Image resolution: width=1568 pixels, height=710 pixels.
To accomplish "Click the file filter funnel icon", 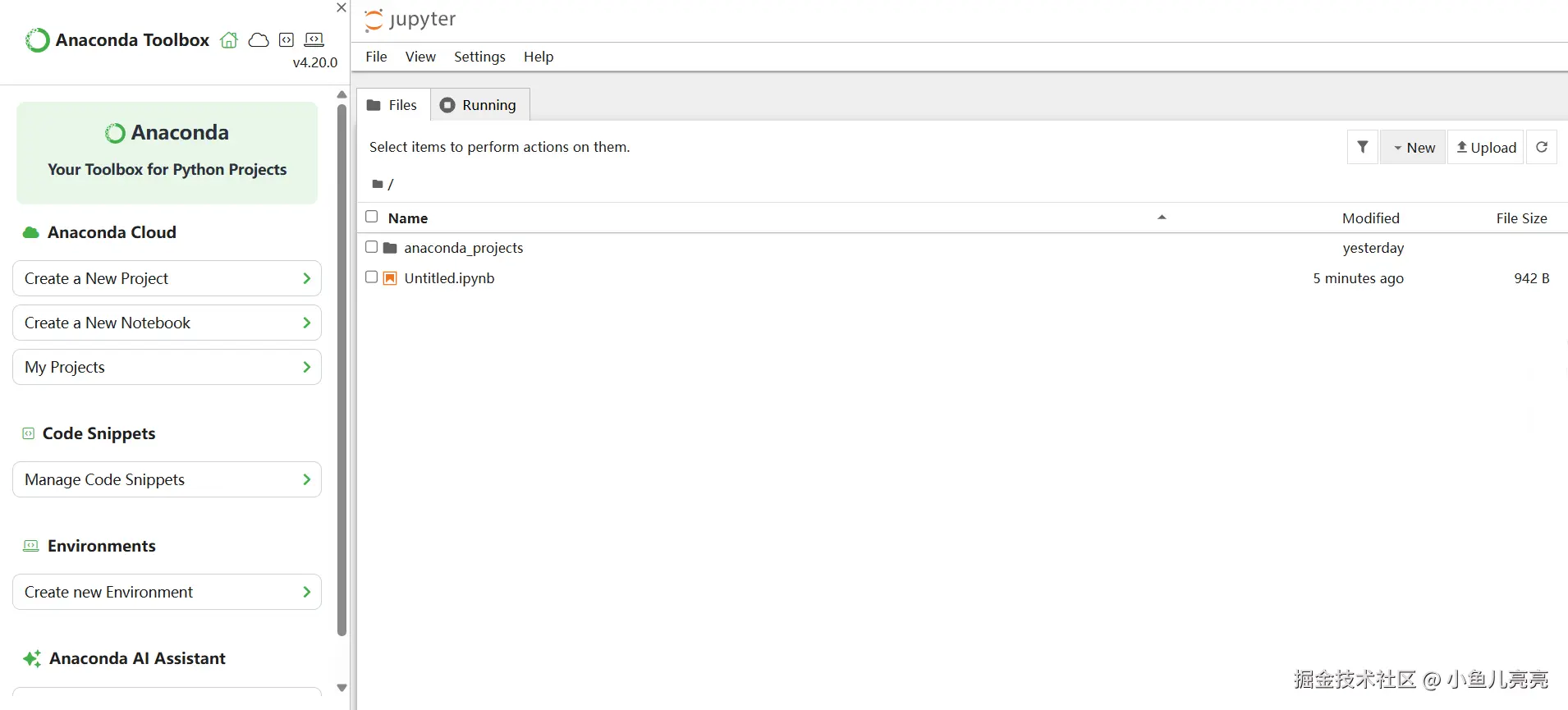I will [x=1363, y=147].
